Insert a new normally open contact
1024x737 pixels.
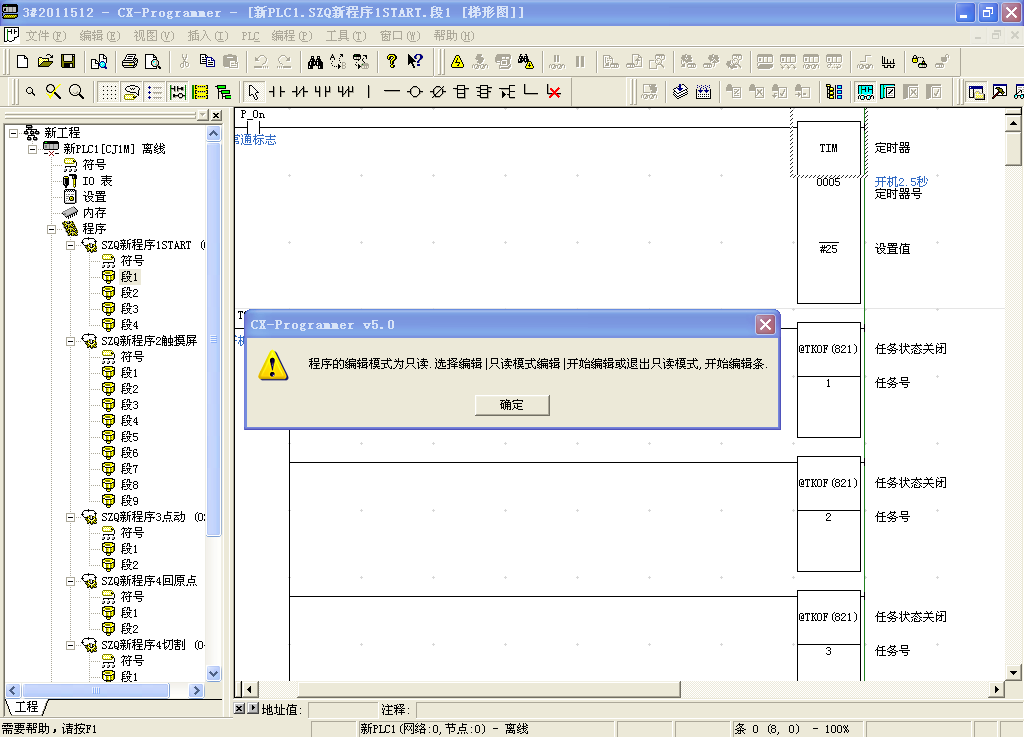[x=276, y=92]
